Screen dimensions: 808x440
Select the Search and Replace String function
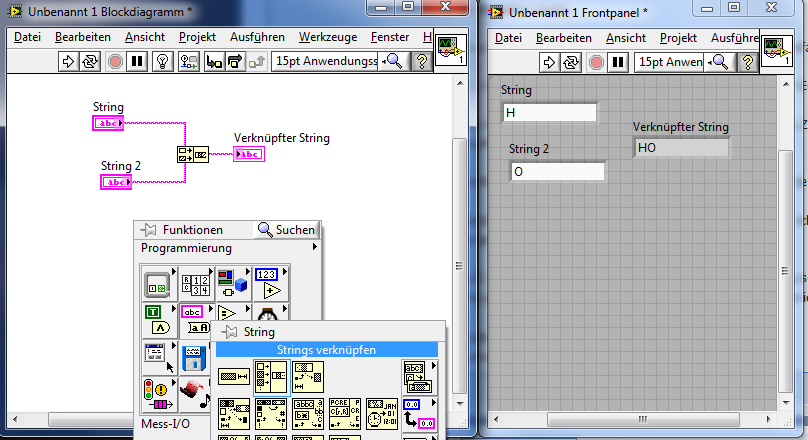[271, 414]
